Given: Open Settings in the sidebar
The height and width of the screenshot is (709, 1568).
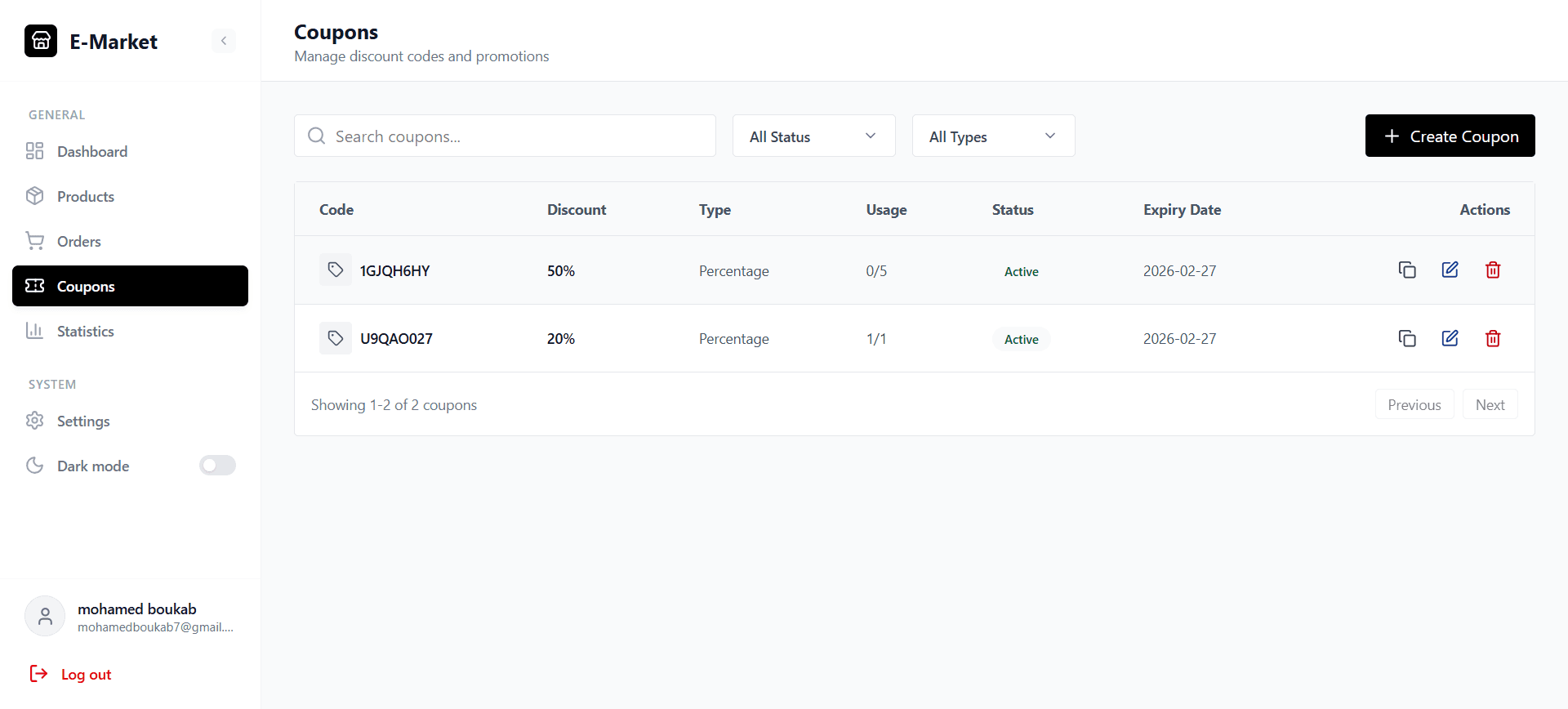Looking at the screenshot, I should click(x=130, y=421).
